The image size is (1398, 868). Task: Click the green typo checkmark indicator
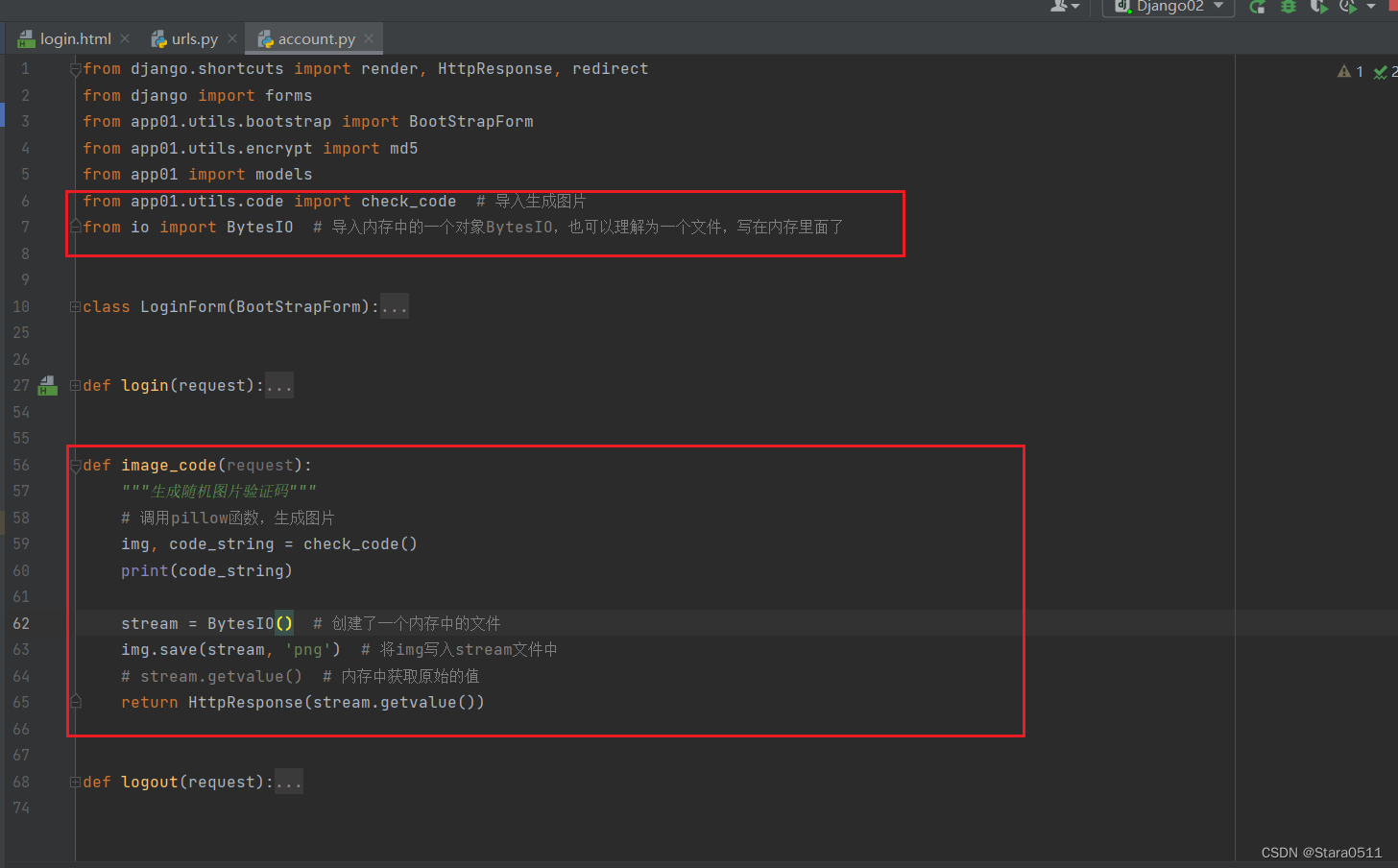click(x=1381, y=72)
